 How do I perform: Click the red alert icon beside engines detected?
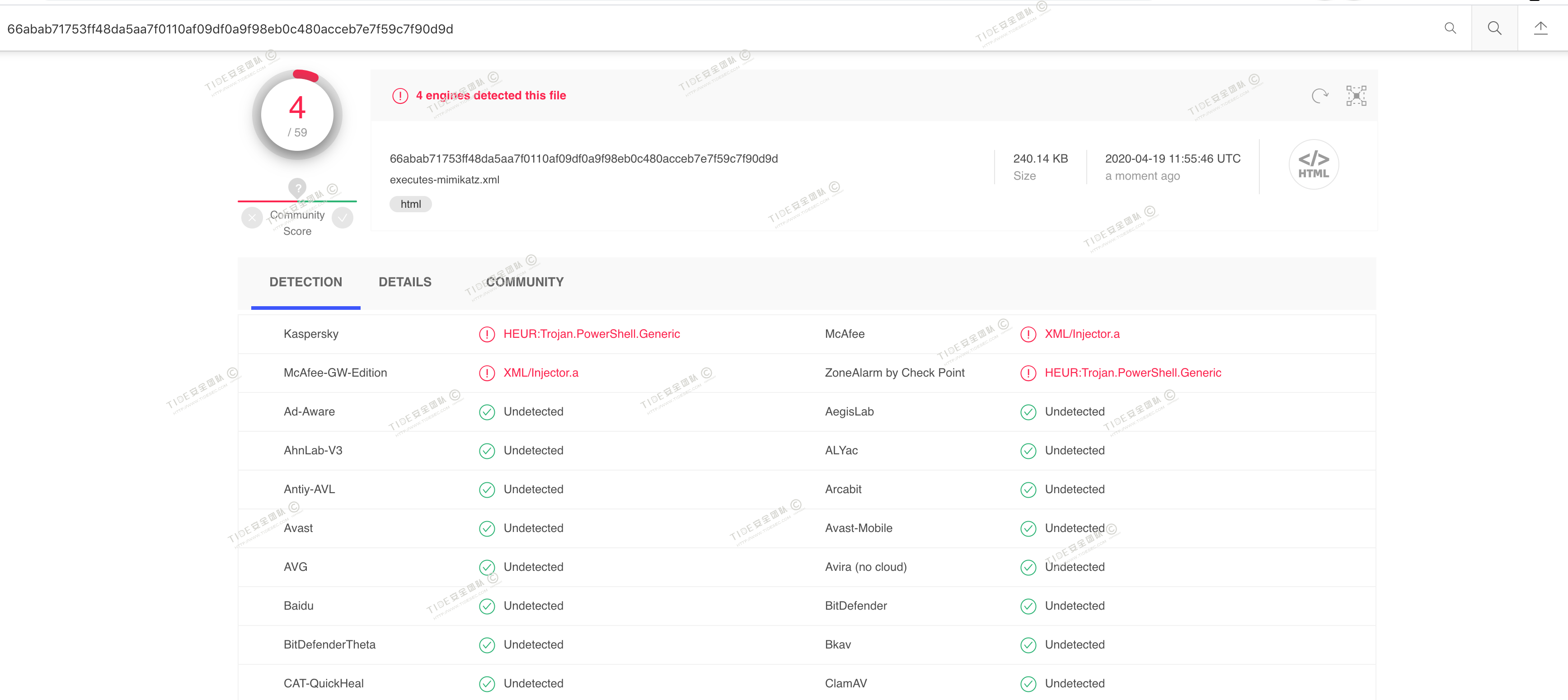[400, 96]
